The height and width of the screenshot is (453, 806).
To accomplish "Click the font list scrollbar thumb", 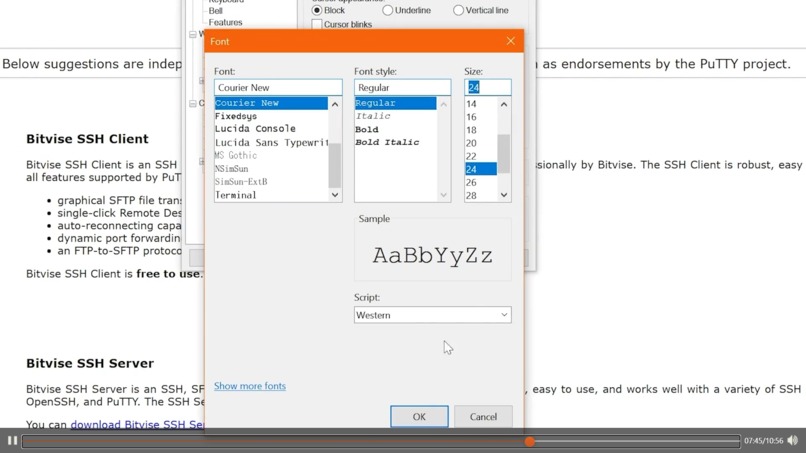I will tap(335, 165).
